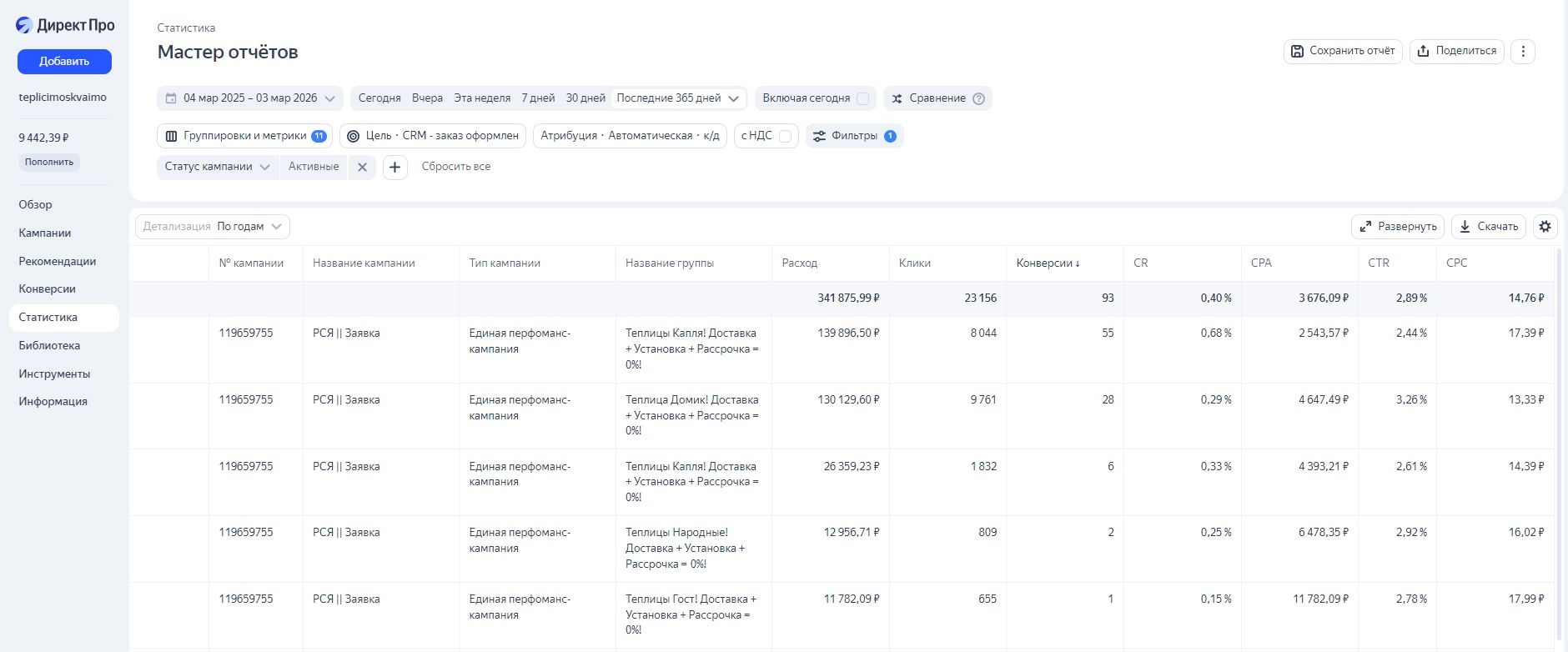1568x652 pixels.
Task: Click Название кампании column header
Action: [x=364, y=263]
